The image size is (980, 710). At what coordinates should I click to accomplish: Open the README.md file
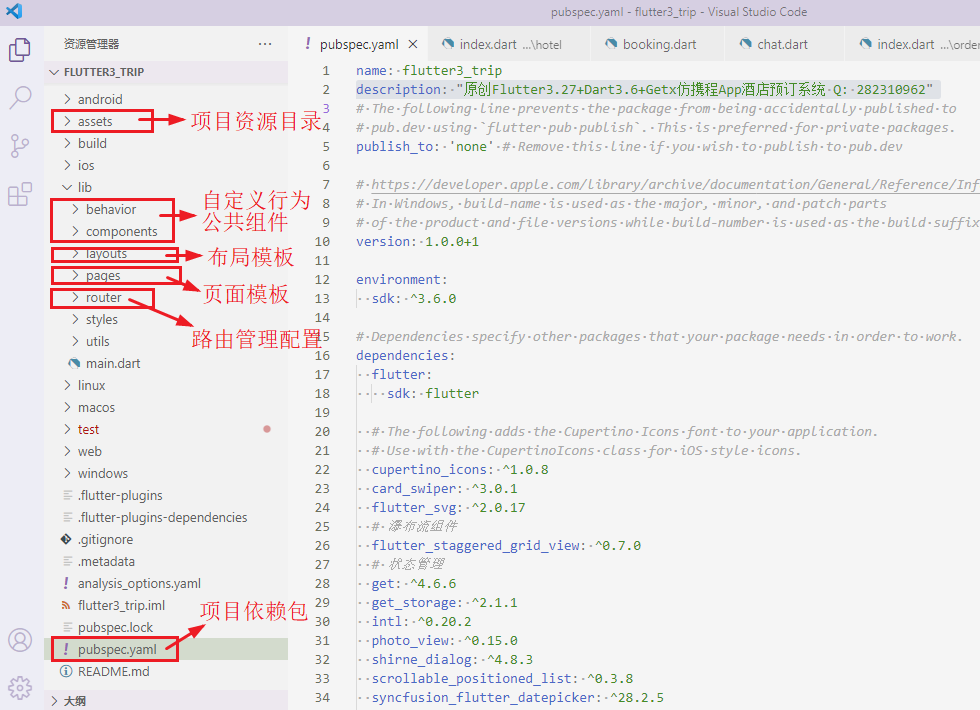113,671
